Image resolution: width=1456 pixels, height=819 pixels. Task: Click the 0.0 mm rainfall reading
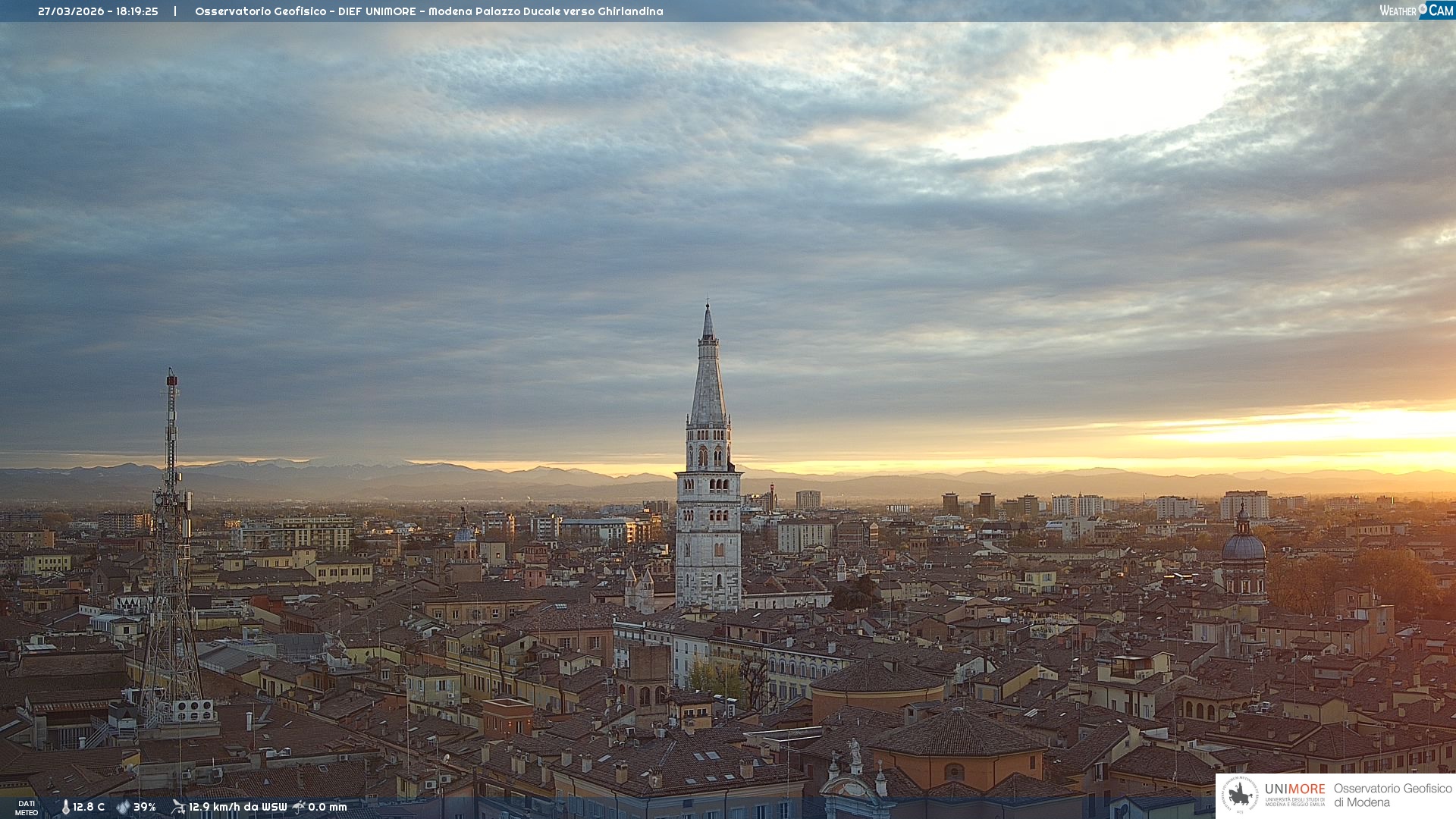328,808
